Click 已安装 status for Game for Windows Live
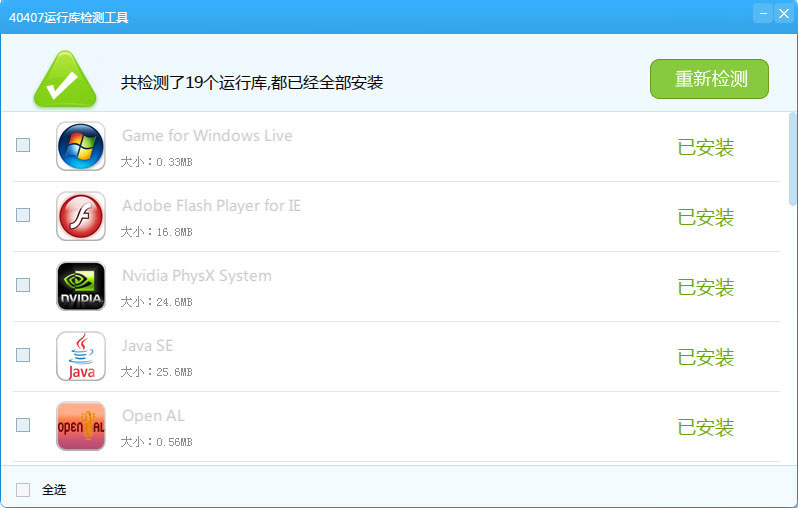Viewport: 798px width, 508px height. [705, 148]
